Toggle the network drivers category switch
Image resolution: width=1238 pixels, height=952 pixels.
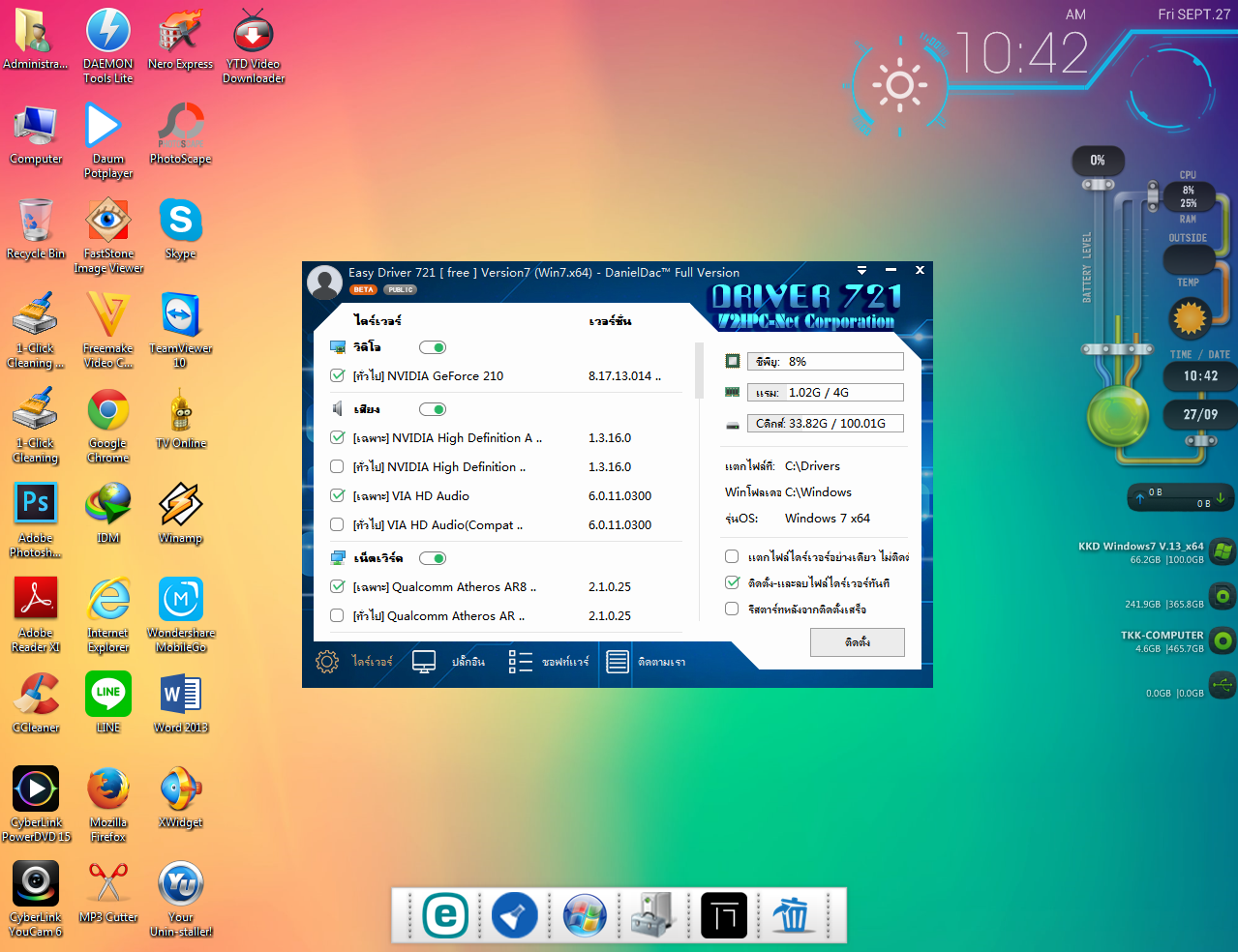click(x=433, y=558)
